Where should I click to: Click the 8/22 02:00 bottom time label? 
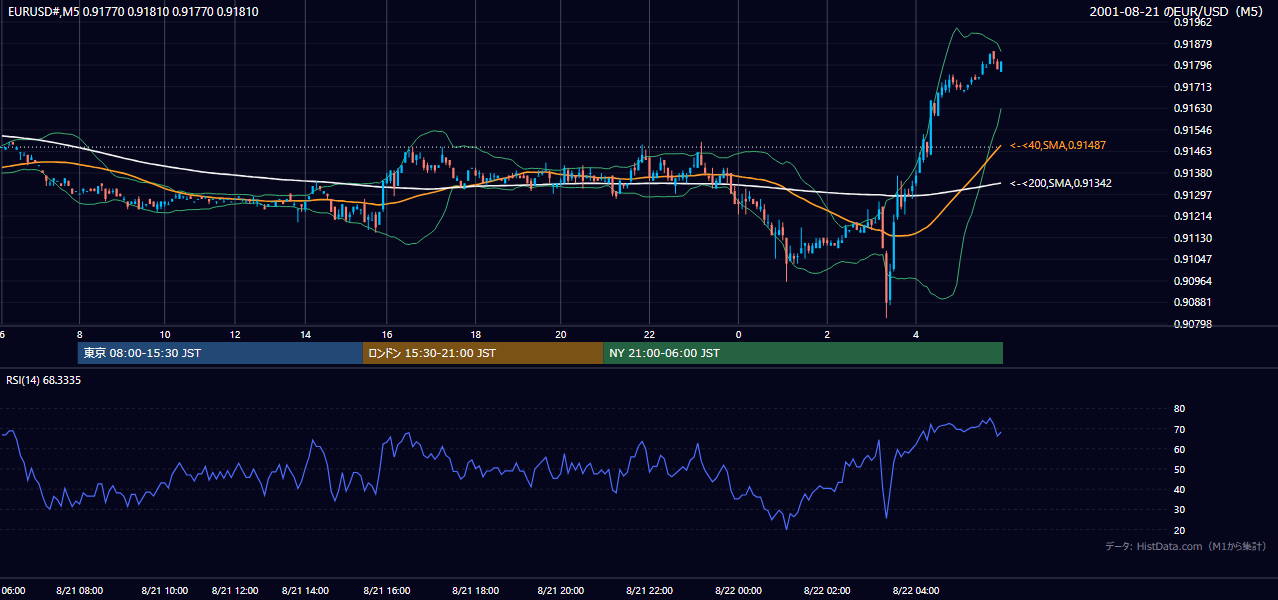(827, 591)
